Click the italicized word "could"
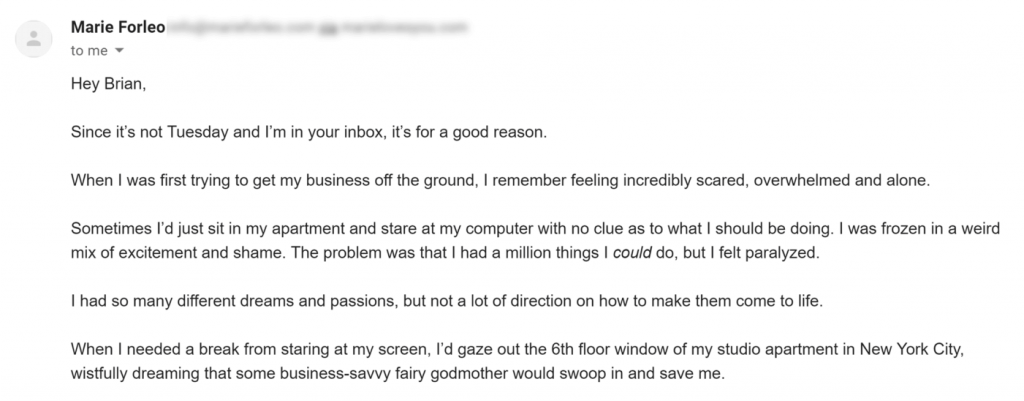The height and width of the screenshot is (401, 1024). (x=632, y=253)
